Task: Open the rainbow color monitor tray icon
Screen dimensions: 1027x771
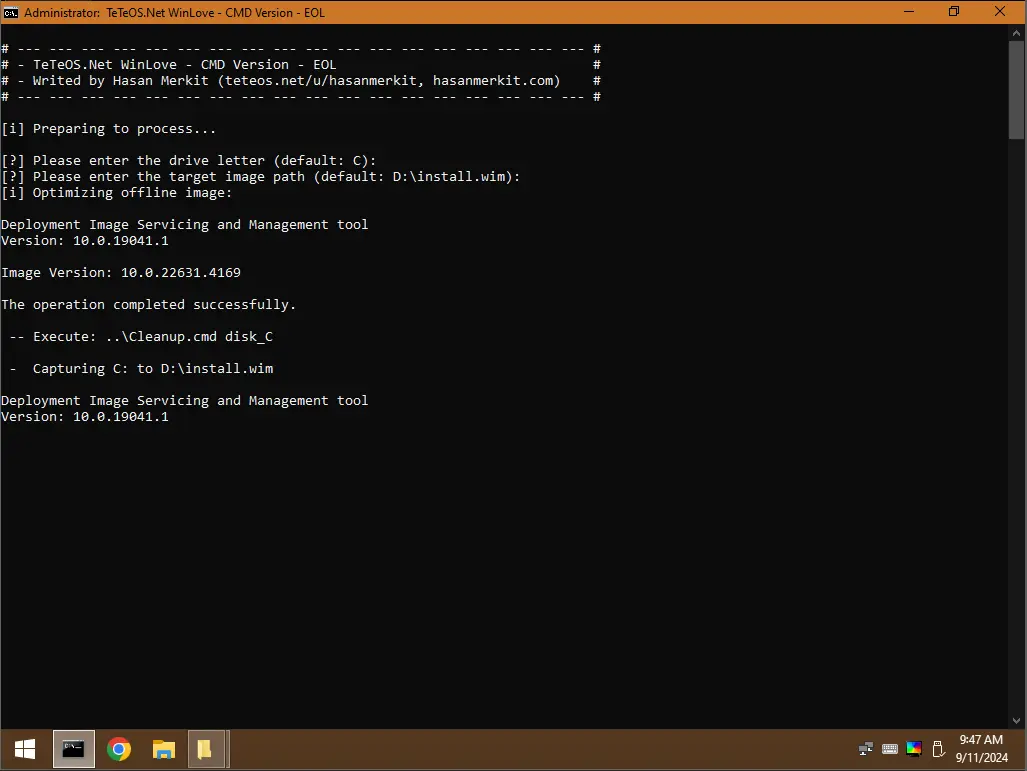Action: [x=914, y=748]
